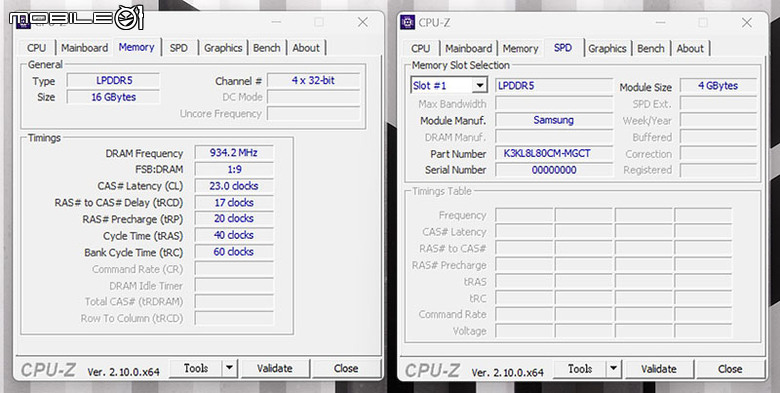The height and width of the screenshot is (393, 780).
Task: Click Tools button in right CPU-Z window
Action: [x=580, y=369]
